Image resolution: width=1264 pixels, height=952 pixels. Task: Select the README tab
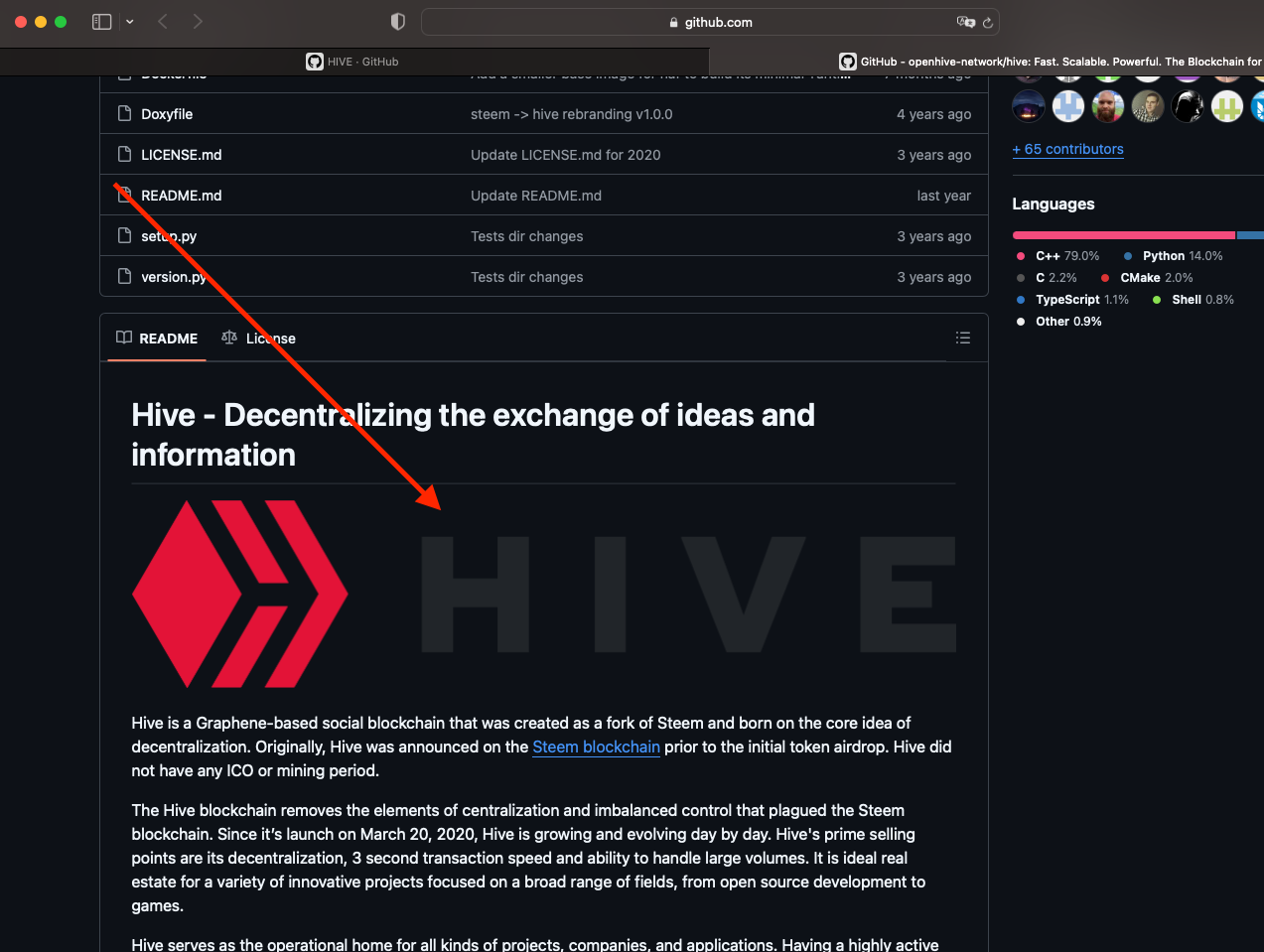point(157,338)
